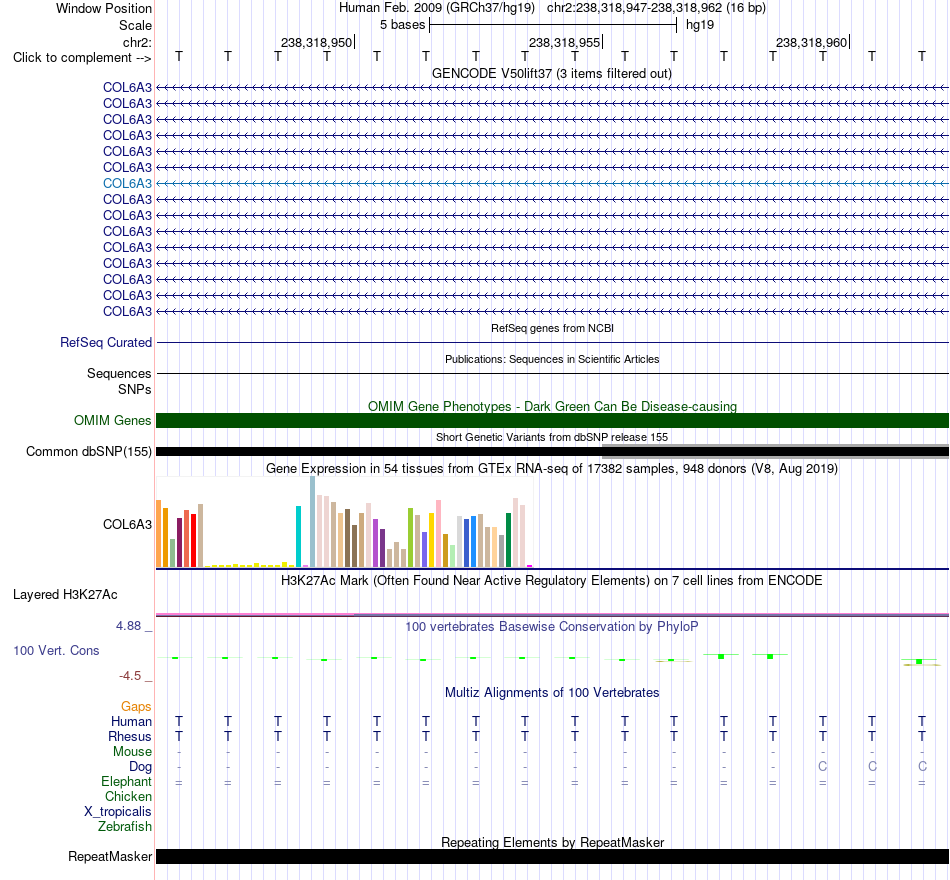The image size is (950, 880).
Task: Click the OMIM Genes track label
Action: (113, 421)
